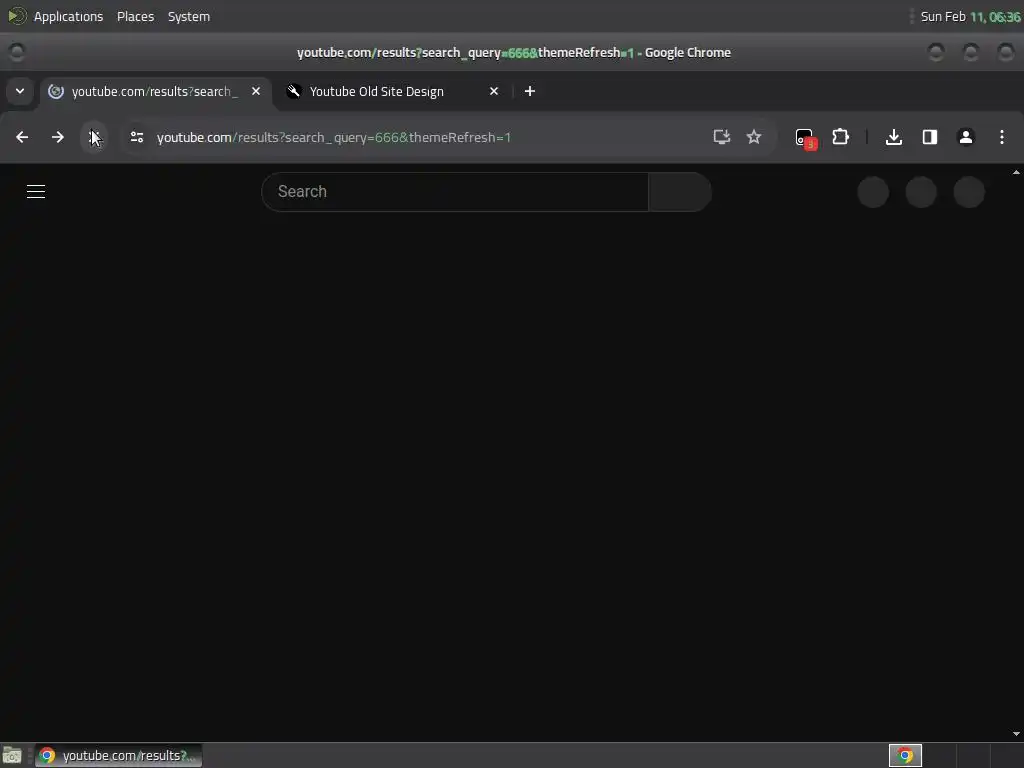Screen dimensions: 1024x768
Task: Click the YouTube Search input field
Action: 455,191
